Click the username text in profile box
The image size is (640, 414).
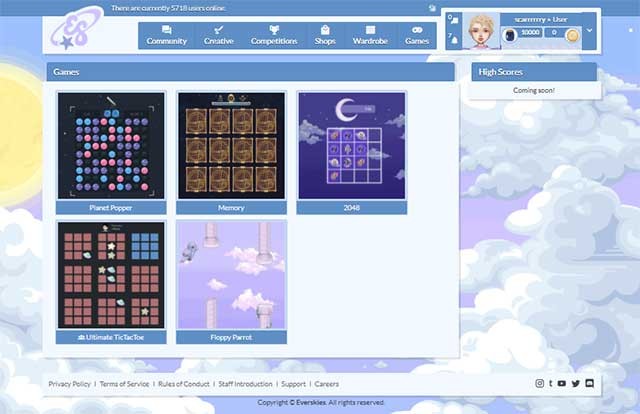[x=541, y=19]
